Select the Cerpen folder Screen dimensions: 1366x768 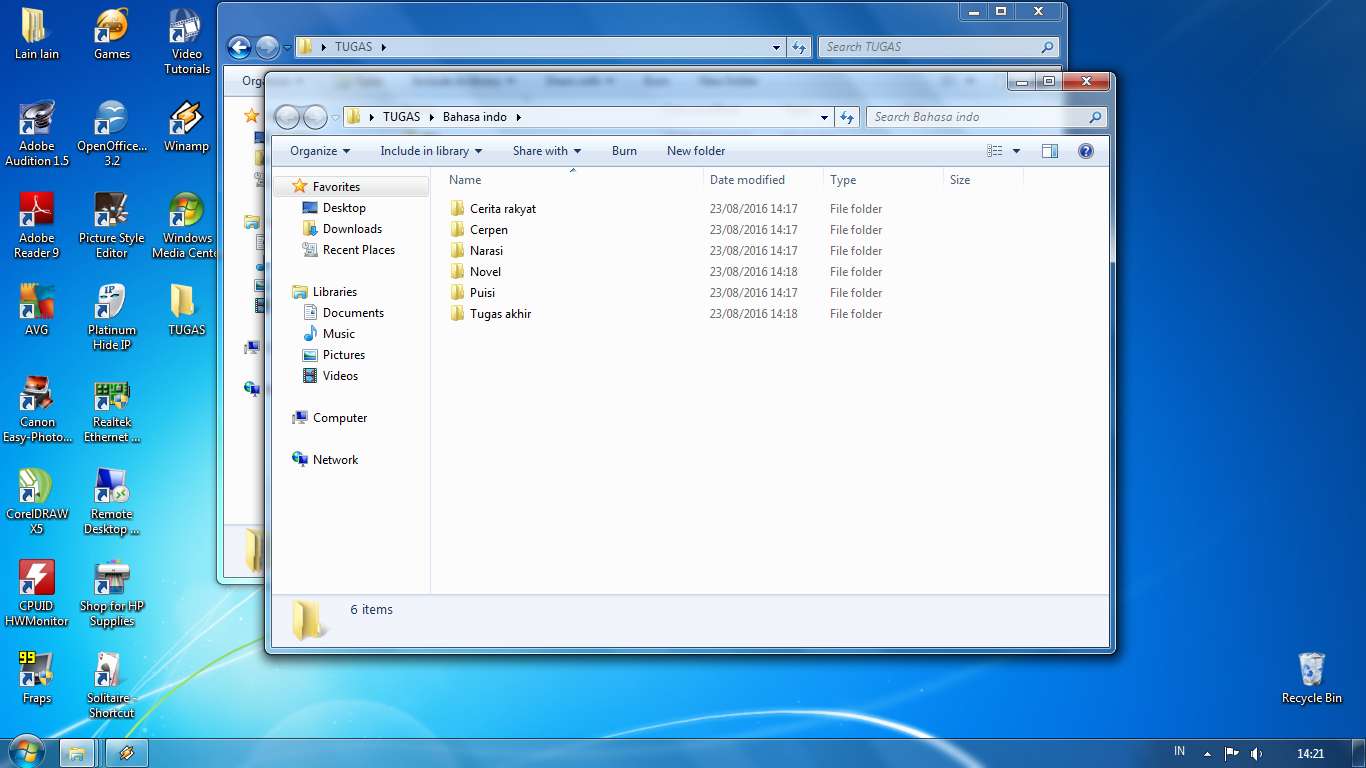point(479,230)
